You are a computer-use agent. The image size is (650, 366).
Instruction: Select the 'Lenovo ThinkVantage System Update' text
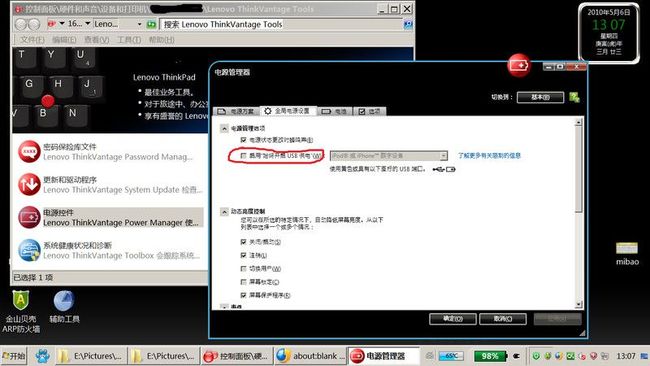click(x=111, y=190)
